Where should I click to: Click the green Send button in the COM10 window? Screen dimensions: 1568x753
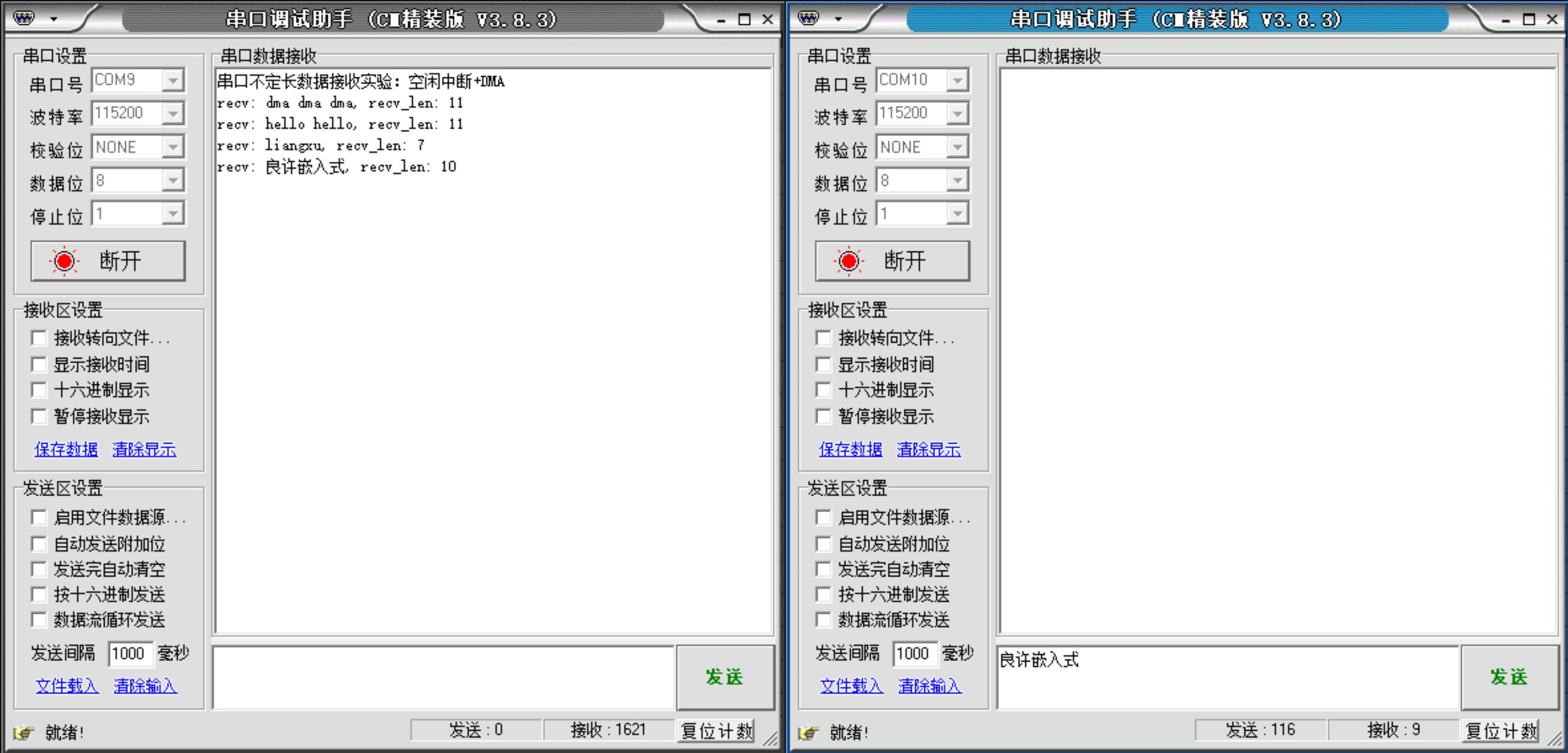pyautogui.click(x=1508, y=676)
